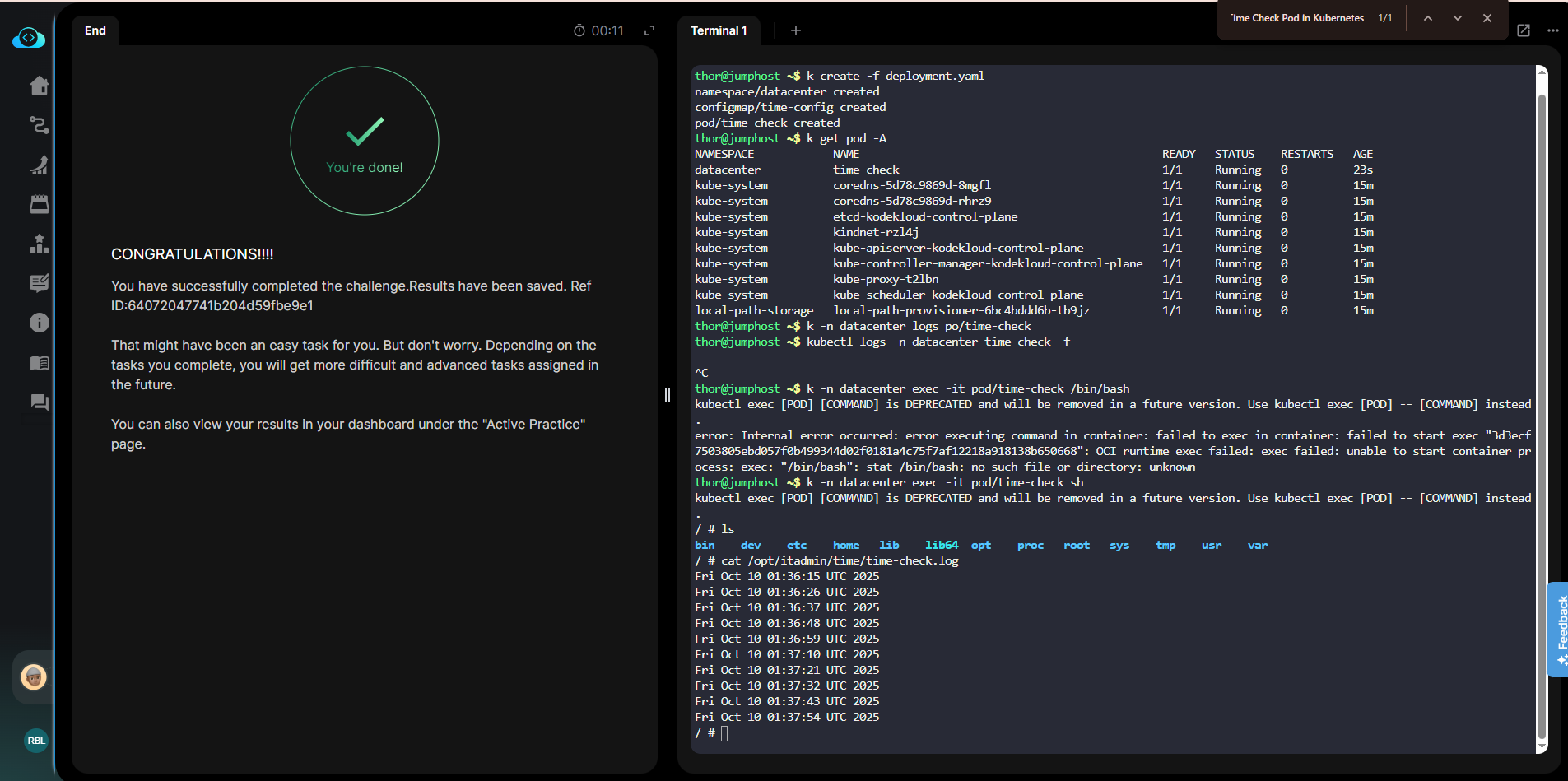Switch to the End tab
The image size is (1568, 781).
95,30
